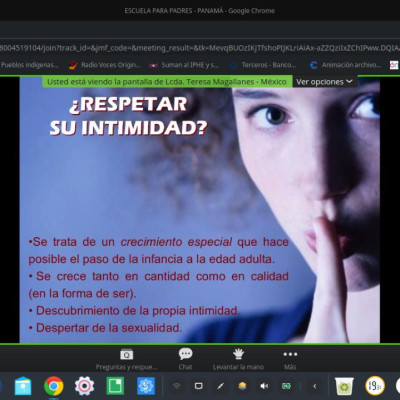Open the green spreadsheet app icon
This screenshot has width=400, height=400.
[x=115, y=386]
